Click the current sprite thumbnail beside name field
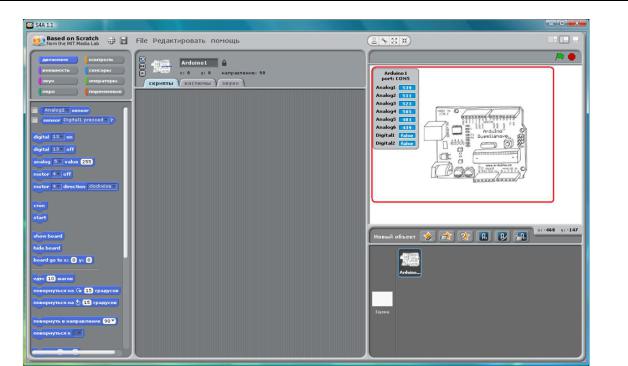628x366 pixels. coord(161,66)
